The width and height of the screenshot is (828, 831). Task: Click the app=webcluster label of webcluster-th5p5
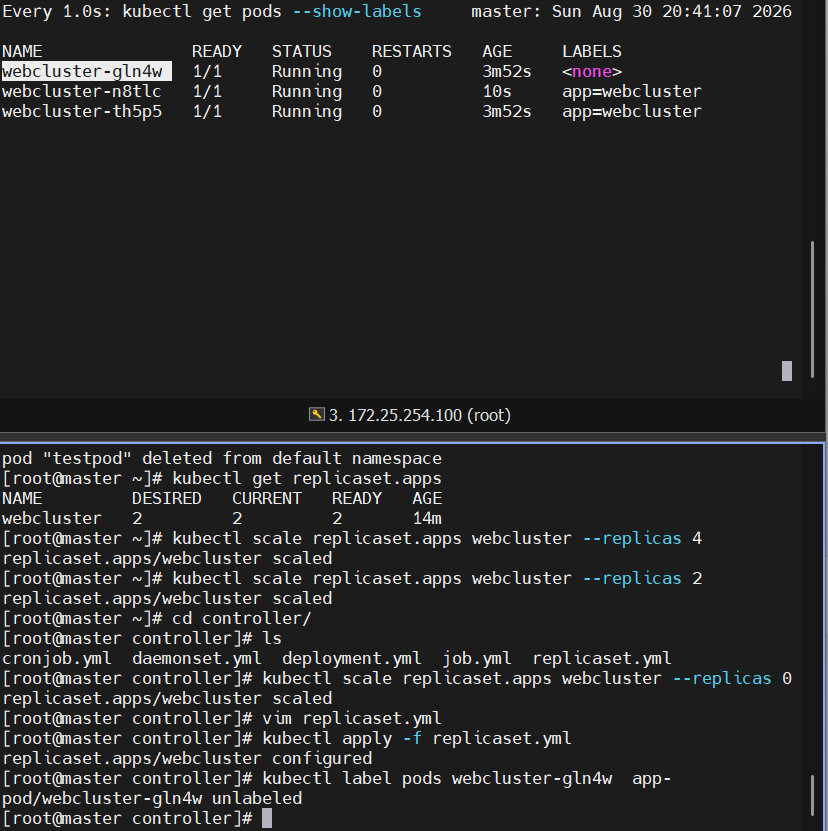[631, 111]
